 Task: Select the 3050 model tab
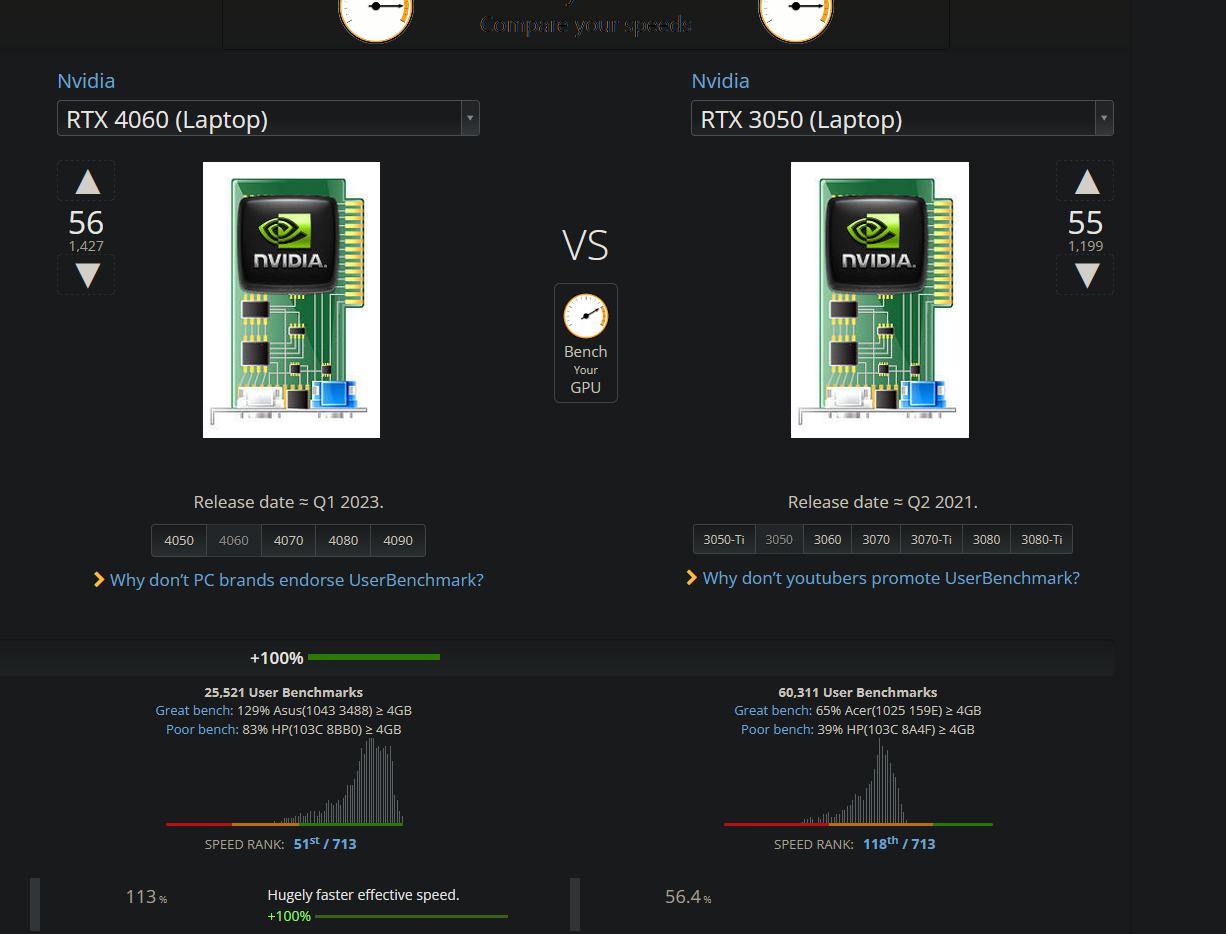coord(779,539)
